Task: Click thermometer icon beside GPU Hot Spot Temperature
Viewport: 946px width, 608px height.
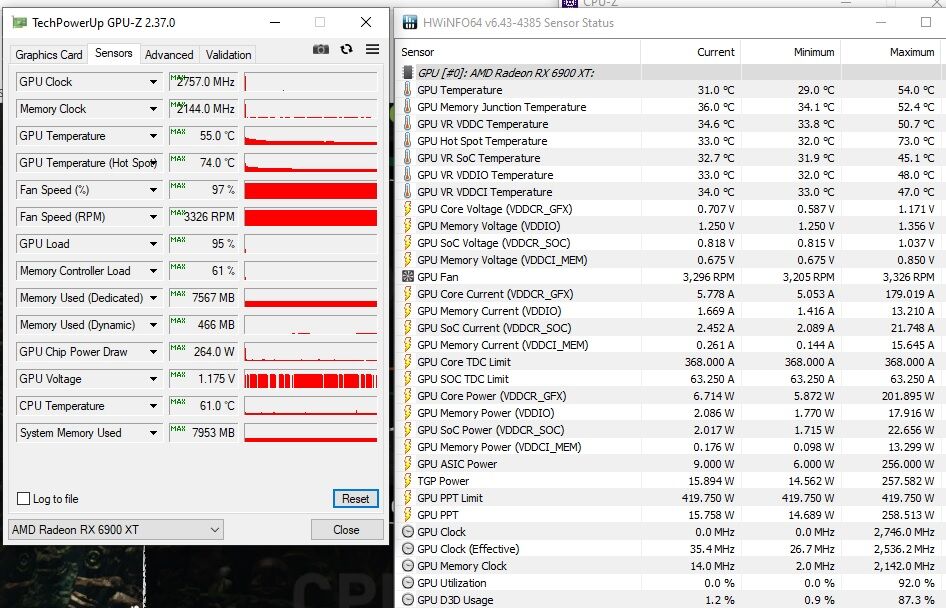Action: pos(408,141)
